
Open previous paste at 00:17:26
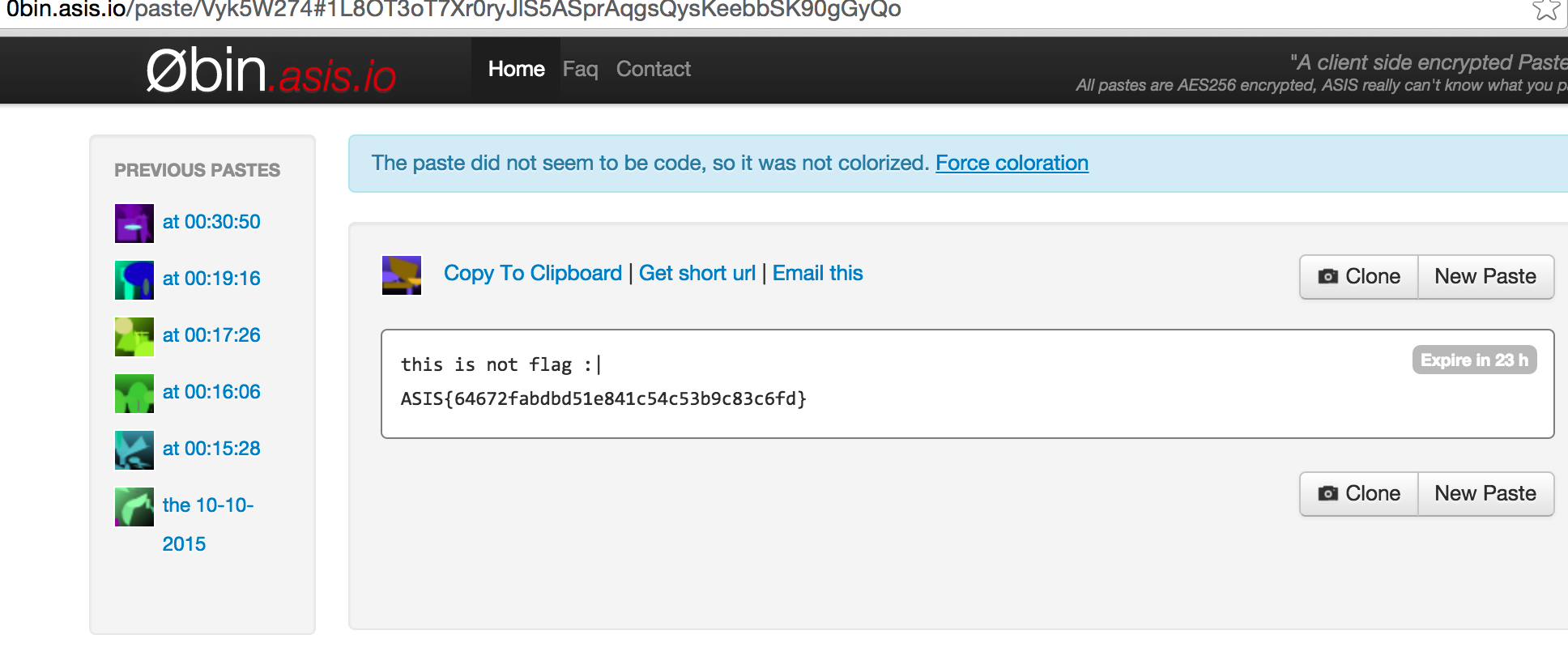point(211,335)
